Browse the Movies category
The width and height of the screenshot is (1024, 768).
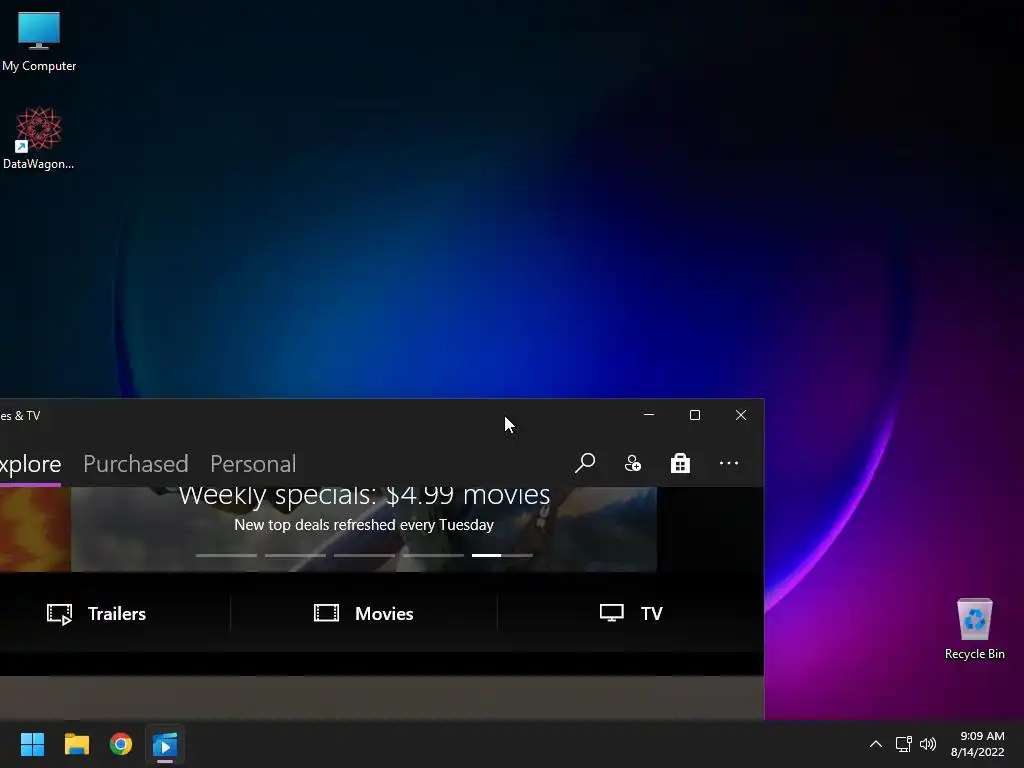click(363, 613)
